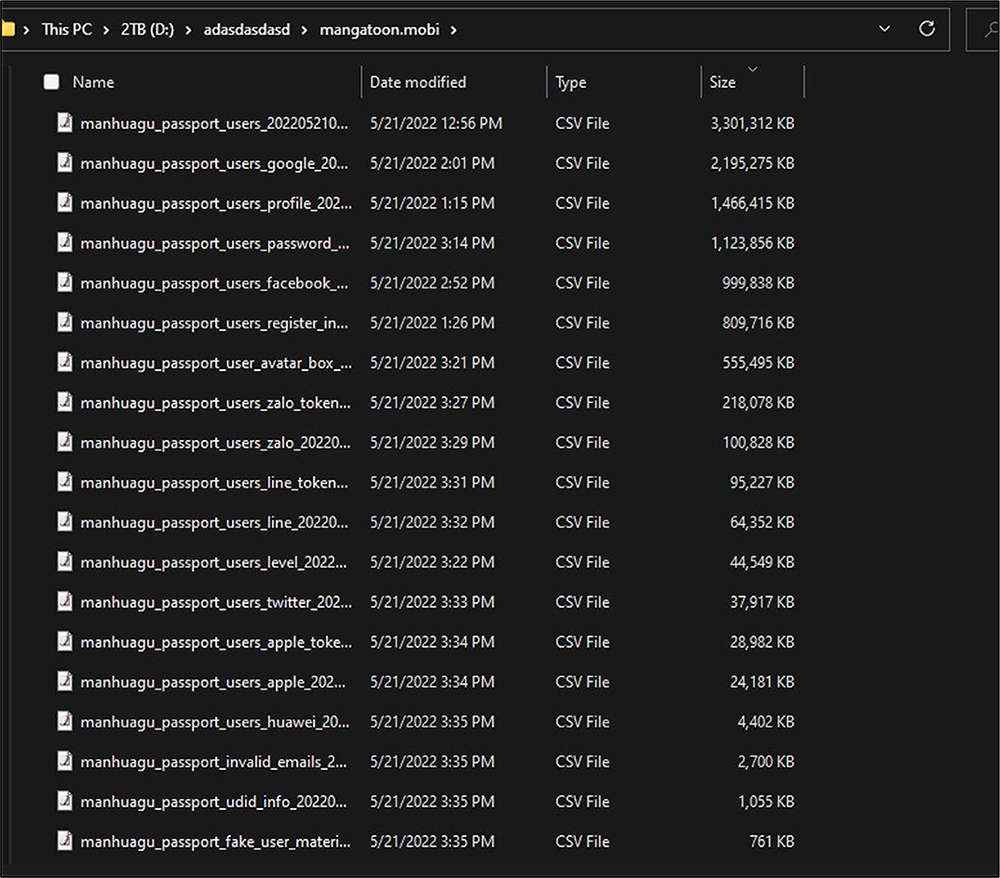The width and height of the screenshot is (1000, 878).
Task: Select file manhuagu_passport_users_facebook_...
Action: pyautogui.click(x=214, y=282)
